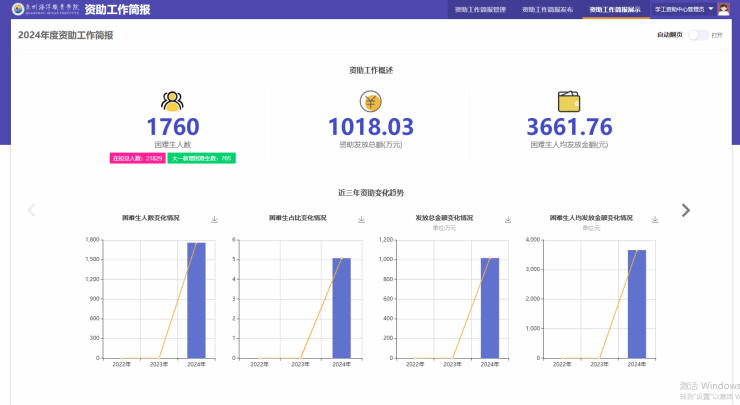This screenshot has width=740, height=405.
Task: Switch to the 资助工作简报发布 tab
Action: 547,9
